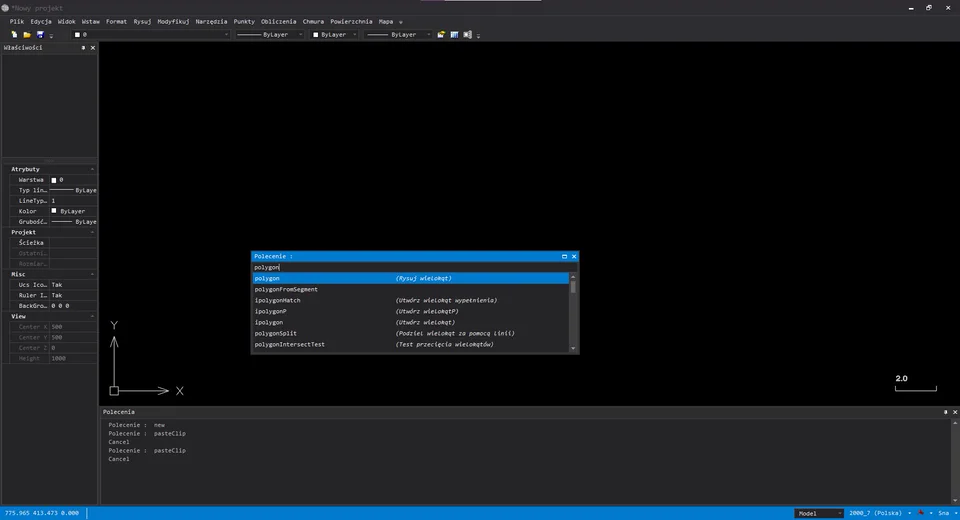The height and width of the screenshot is (520, 960).
Task: Select the polygon (Rysuj wielokąt) suggestion
Action: click(x=410, y=279)
